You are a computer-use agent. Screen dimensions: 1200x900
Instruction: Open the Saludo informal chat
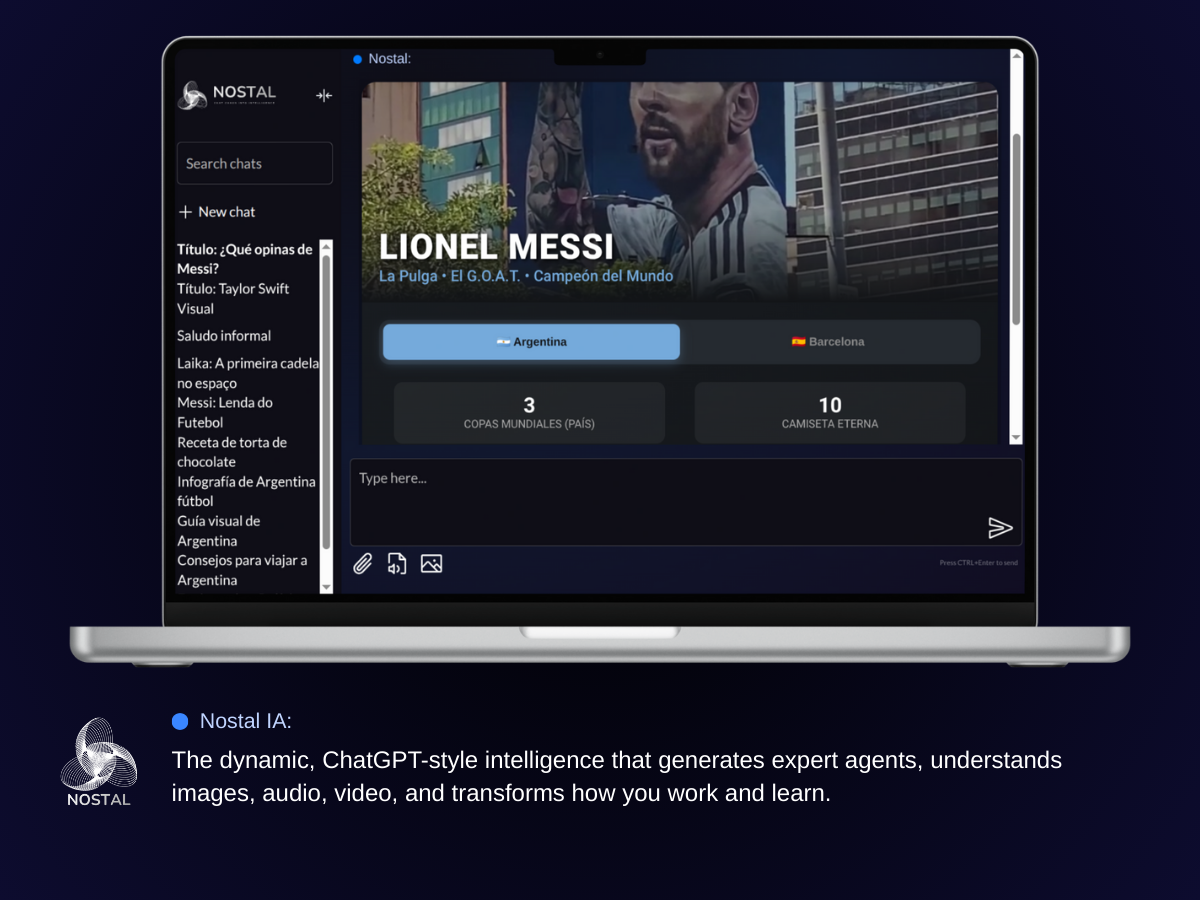[224, 336]
